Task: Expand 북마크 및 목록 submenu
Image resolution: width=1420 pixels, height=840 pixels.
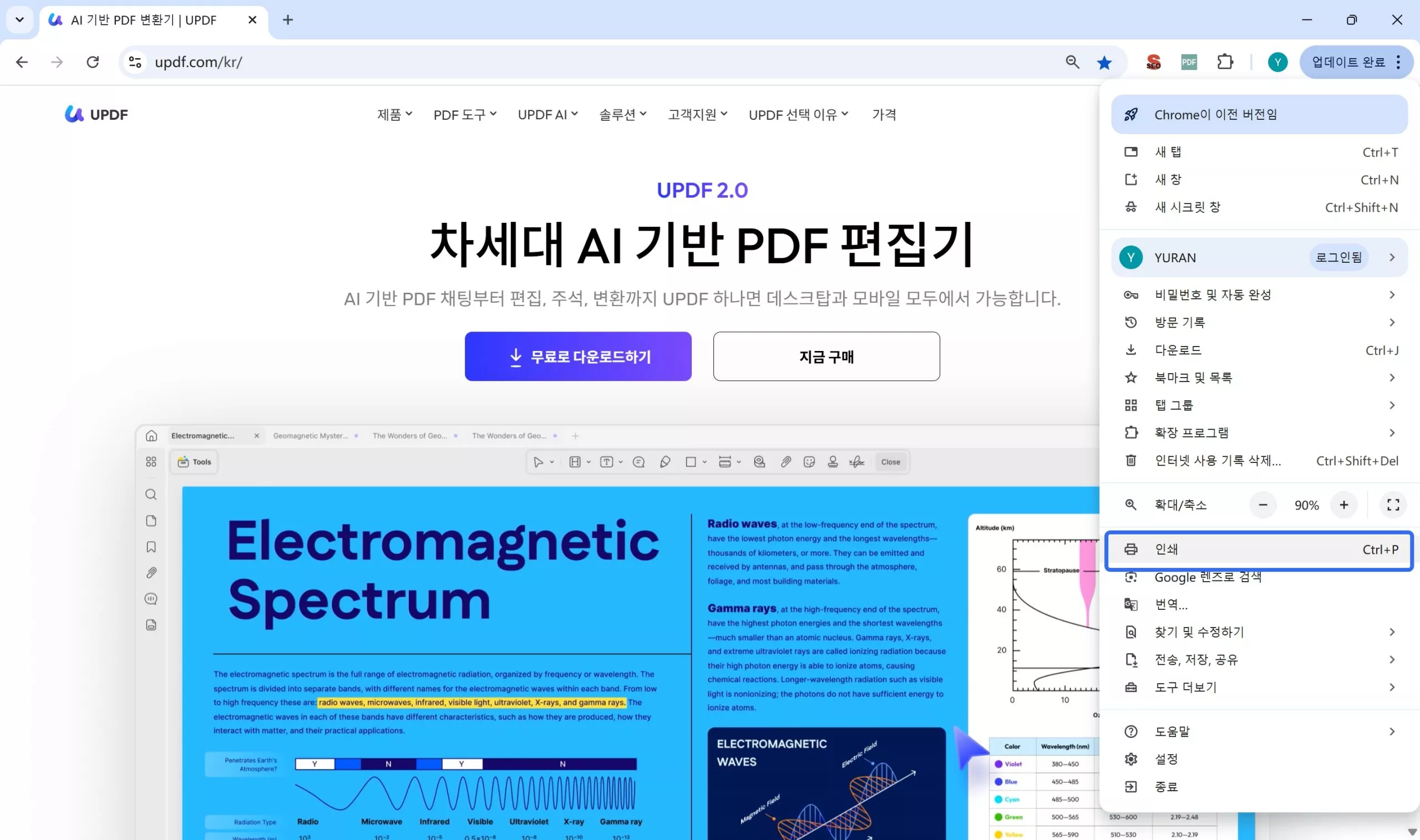Action: (1259, 378)
